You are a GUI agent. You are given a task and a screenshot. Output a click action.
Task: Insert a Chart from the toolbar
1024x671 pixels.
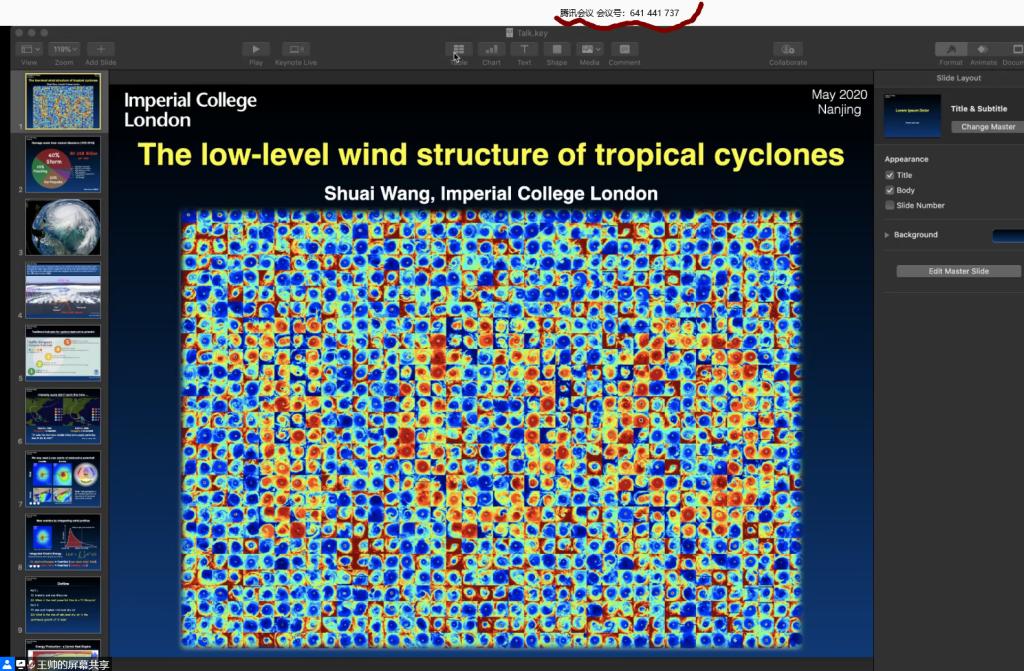(x=491, y=49)
